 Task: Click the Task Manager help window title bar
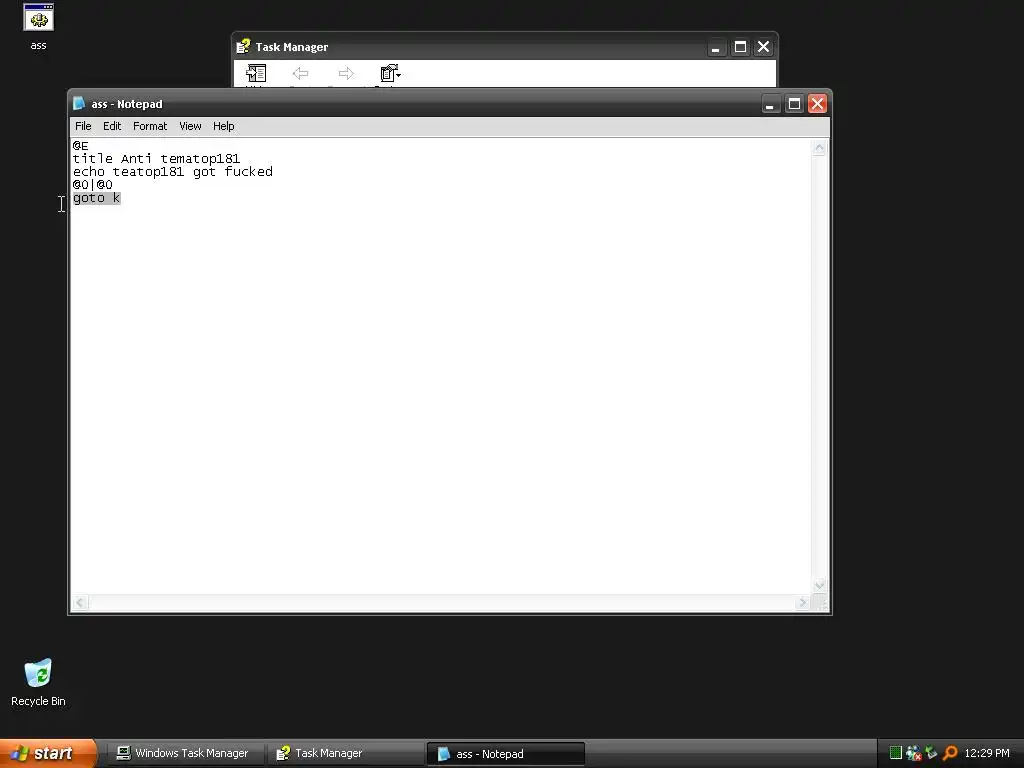tap(505, 47)
